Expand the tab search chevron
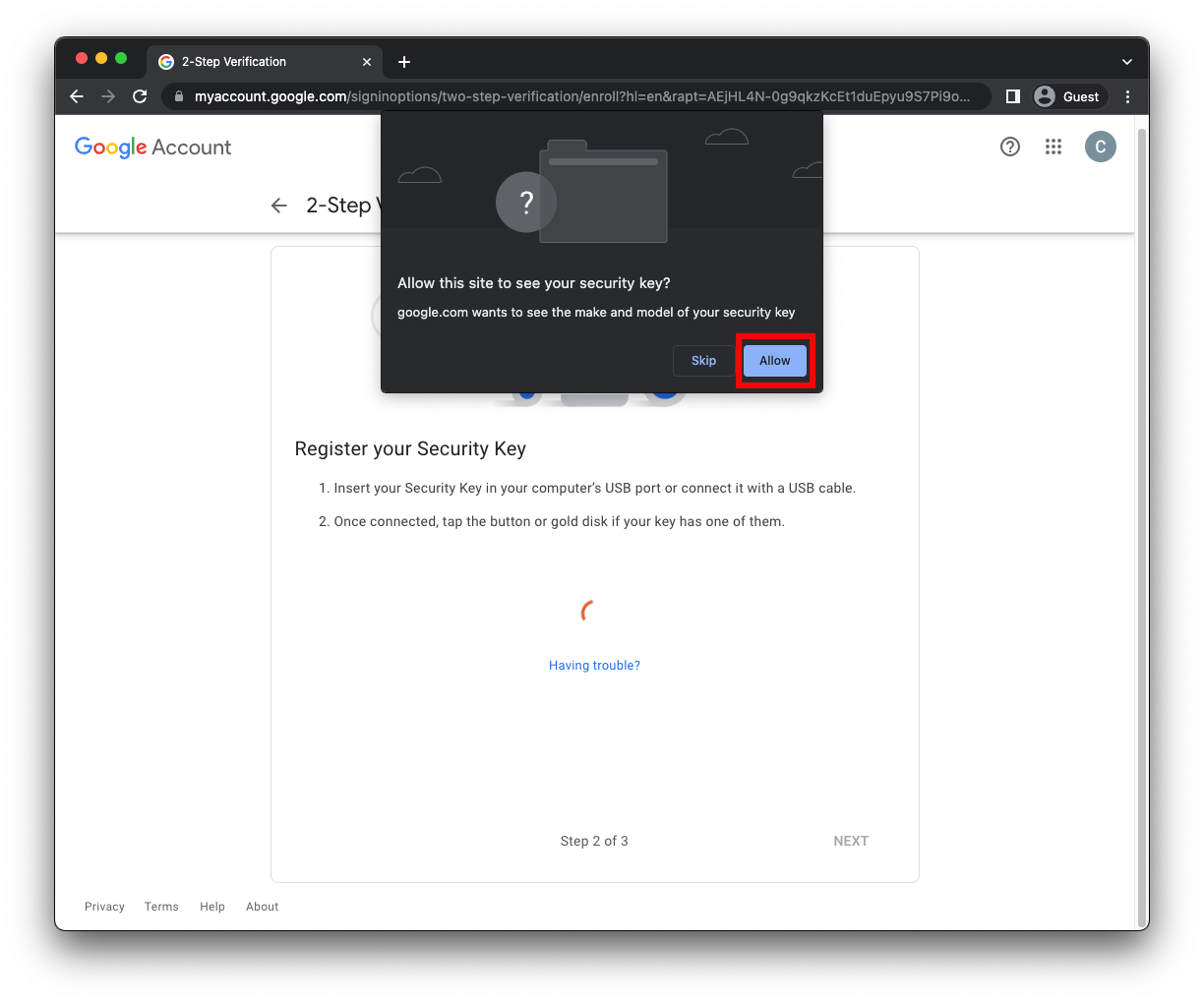Screen dimensions: 1204x1003 (1126, 62)
